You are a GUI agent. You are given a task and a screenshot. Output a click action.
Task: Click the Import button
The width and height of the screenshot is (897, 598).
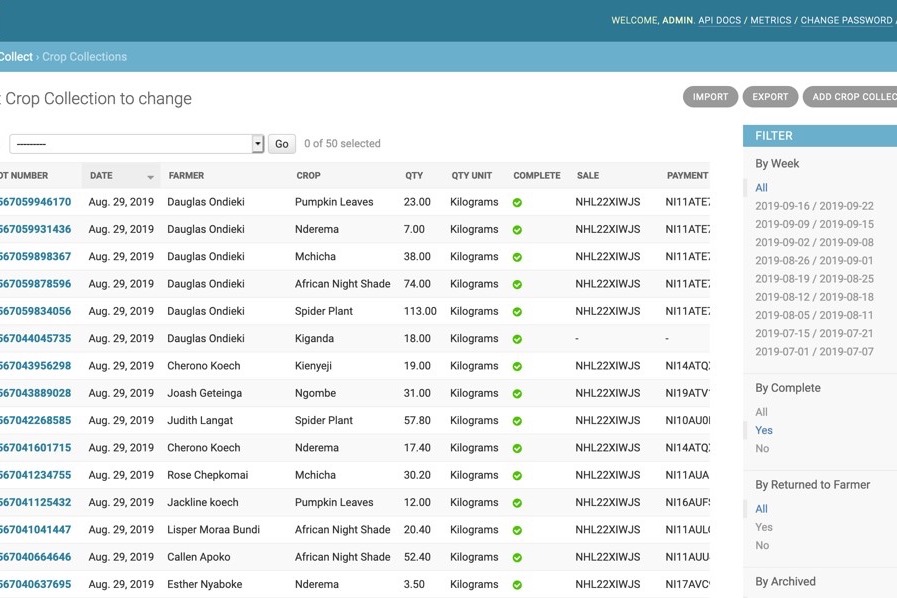pos(710,97)
